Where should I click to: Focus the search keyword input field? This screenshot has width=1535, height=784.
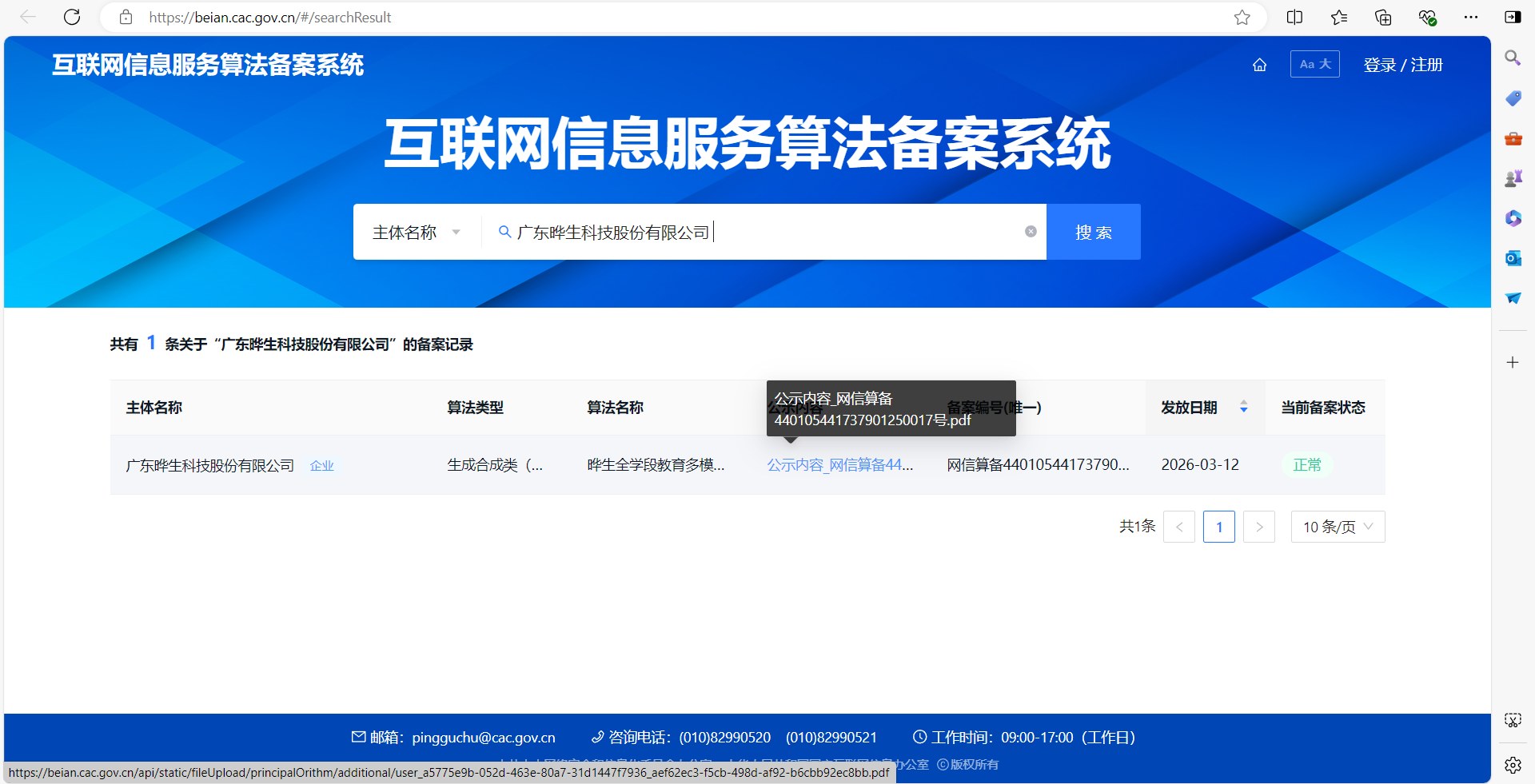tap(764, 232)
